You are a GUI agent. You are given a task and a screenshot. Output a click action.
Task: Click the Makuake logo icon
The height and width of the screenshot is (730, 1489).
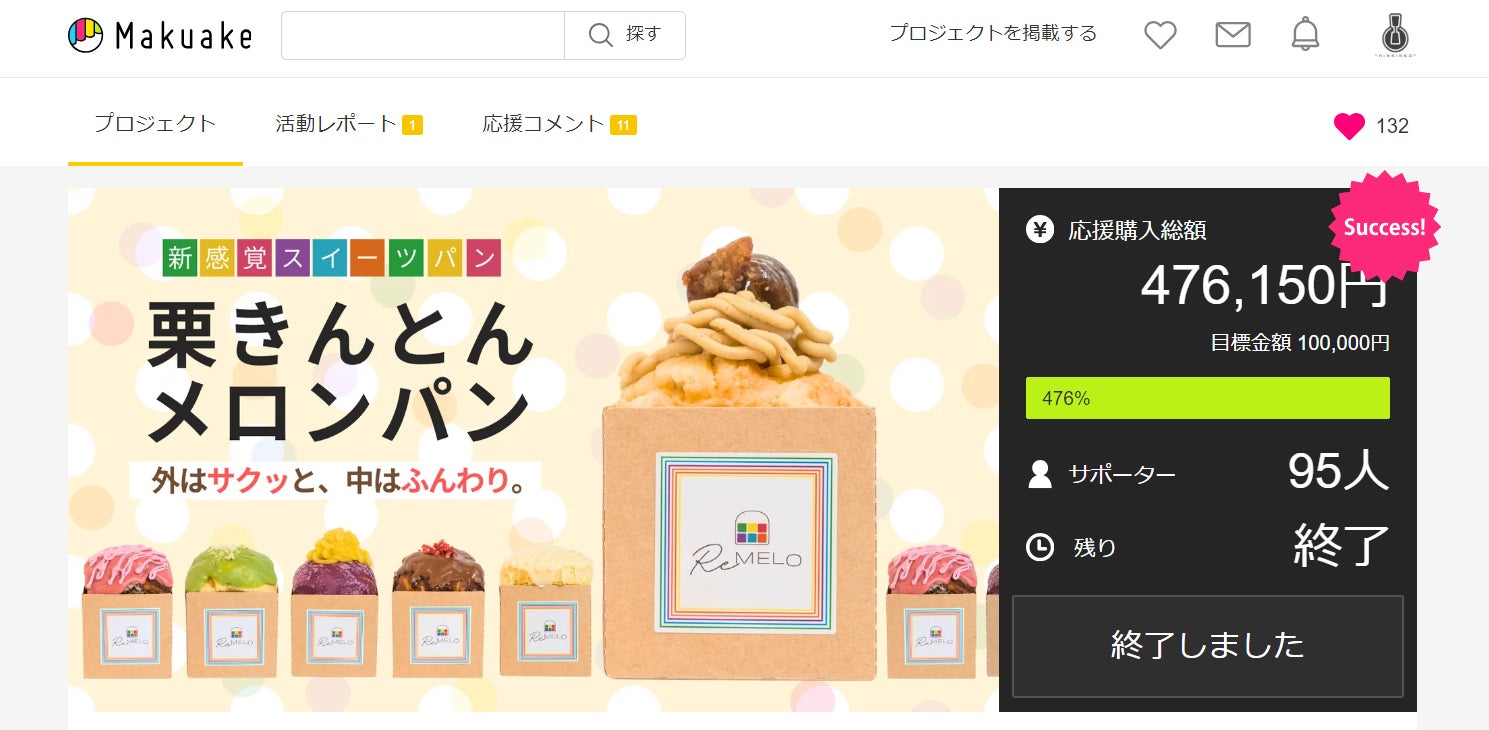tap(86, 36)
